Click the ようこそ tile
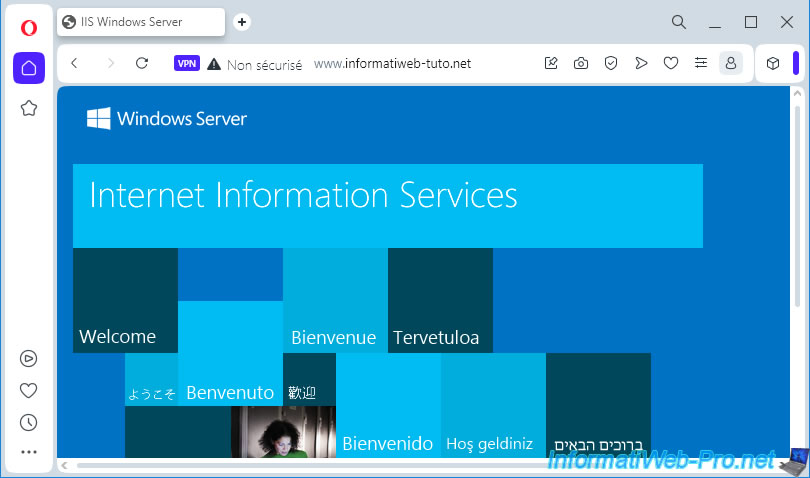This screenshot has height=478, width=810. click(x=151, y=379)
